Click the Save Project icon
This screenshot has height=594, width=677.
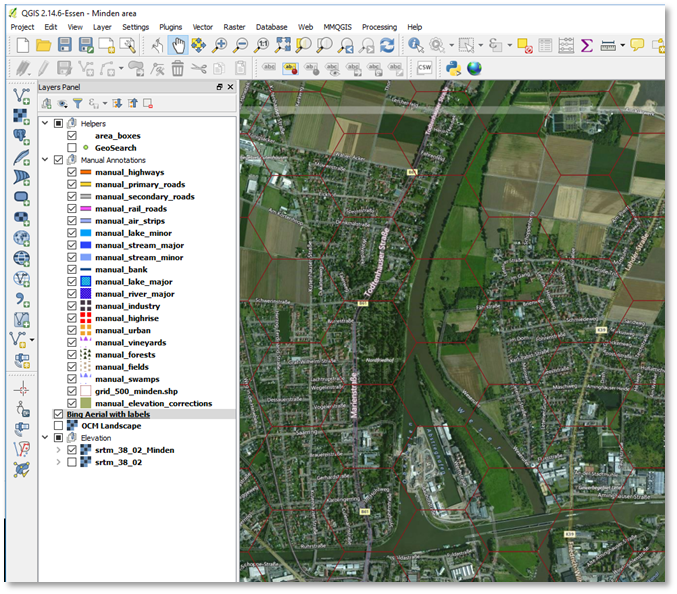point(65,45)
